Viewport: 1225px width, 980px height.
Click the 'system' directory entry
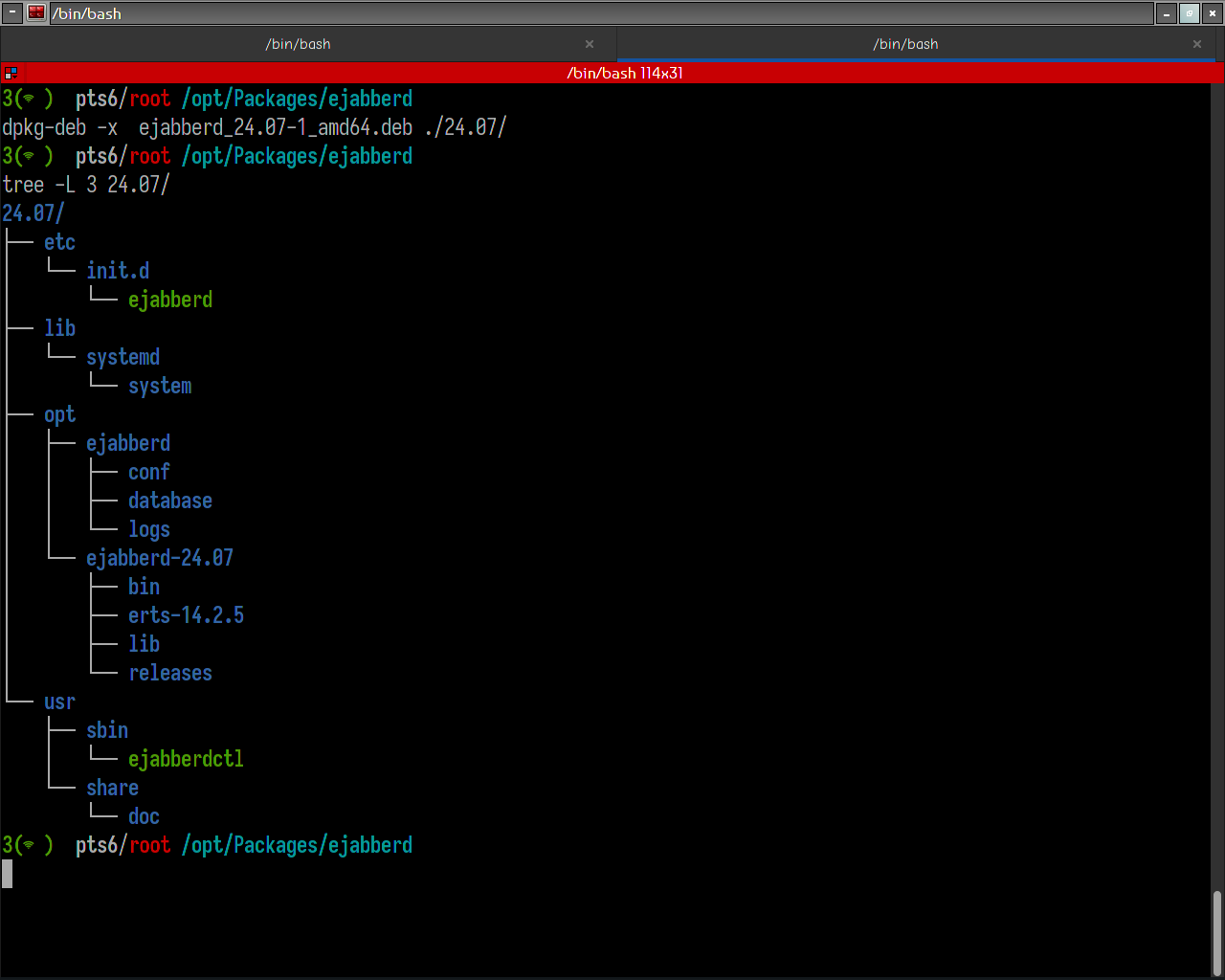click(160, 386)
